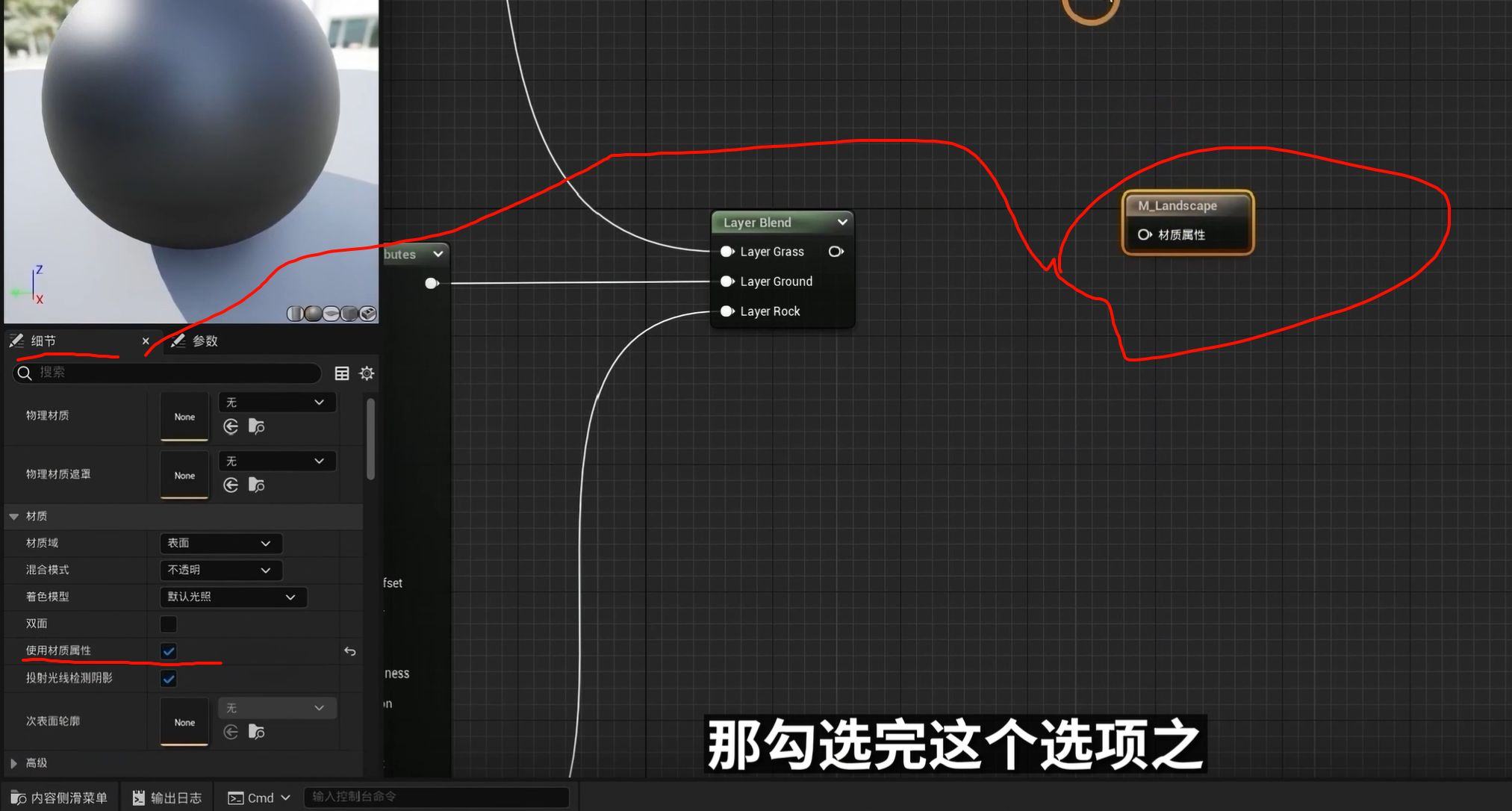1512x811 pixels.
Task: Open the 着色模型 dropdown
Action: [x=232, y=597]
